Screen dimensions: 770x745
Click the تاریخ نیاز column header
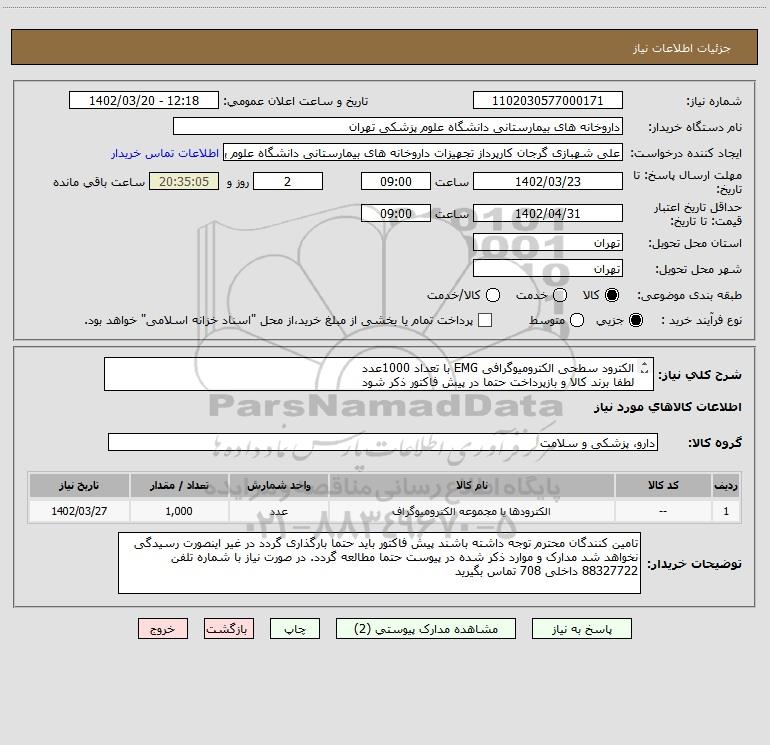pyautogui.click(x=79, y=486)
